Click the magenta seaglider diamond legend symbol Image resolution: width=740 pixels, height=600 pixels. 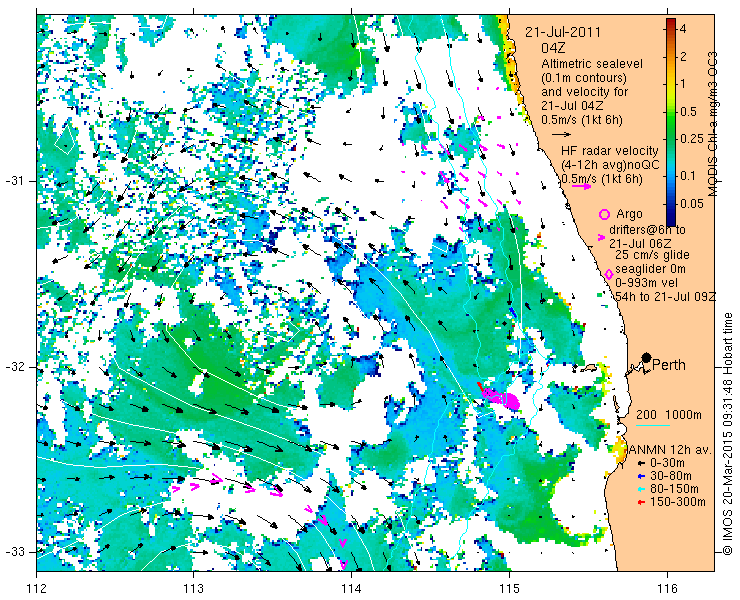(x=609, y=274)
